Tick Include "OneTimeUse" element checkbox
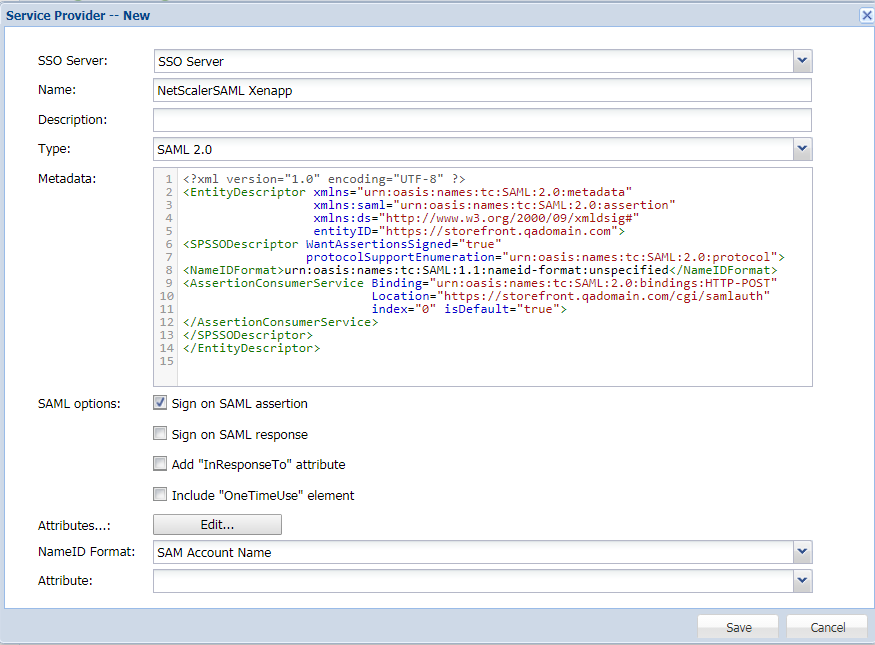This screenshot has width=875, height=645. pos(160,494)
